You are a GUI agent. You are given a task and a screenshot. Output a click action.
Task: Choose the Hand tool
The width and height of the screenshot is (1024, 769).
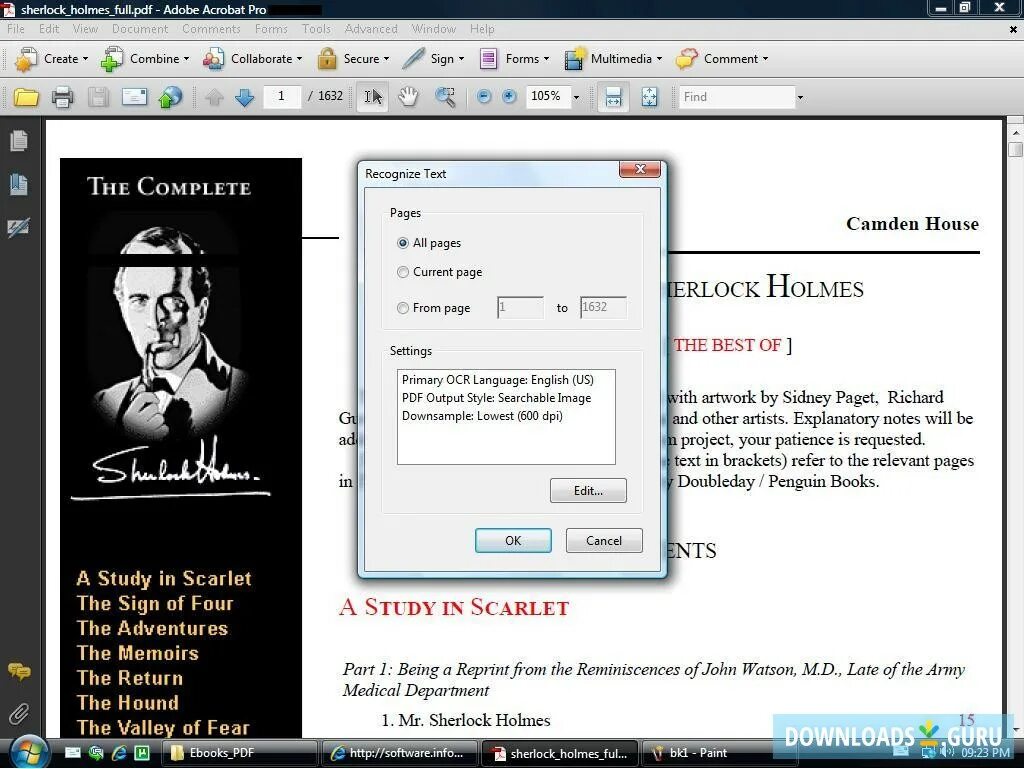[x=408, y=97]
